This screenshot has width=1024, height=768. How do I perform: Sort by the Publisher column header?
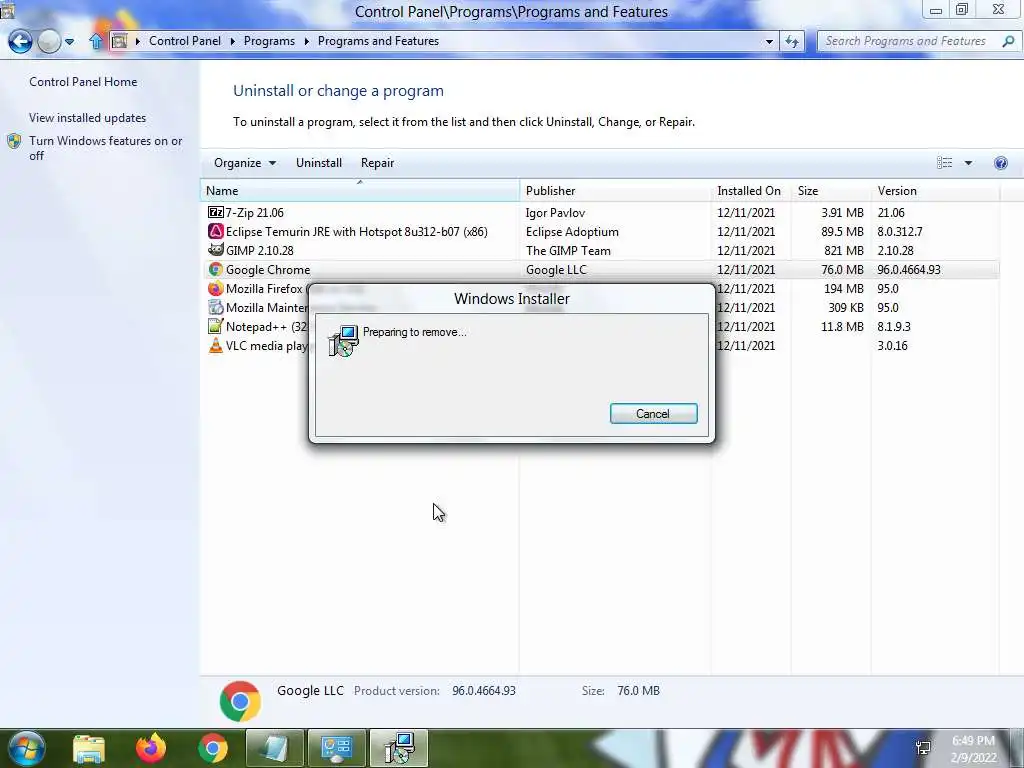click(616, 191)
